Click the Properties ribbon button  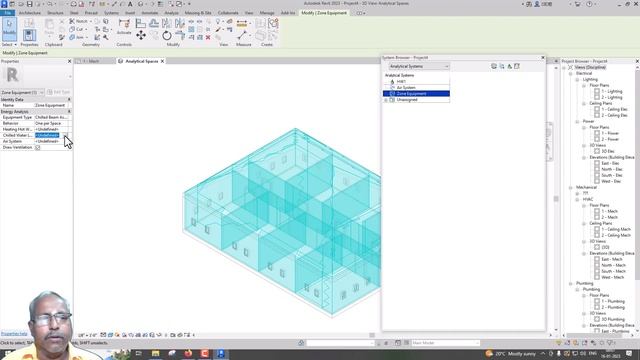[29, 34]
